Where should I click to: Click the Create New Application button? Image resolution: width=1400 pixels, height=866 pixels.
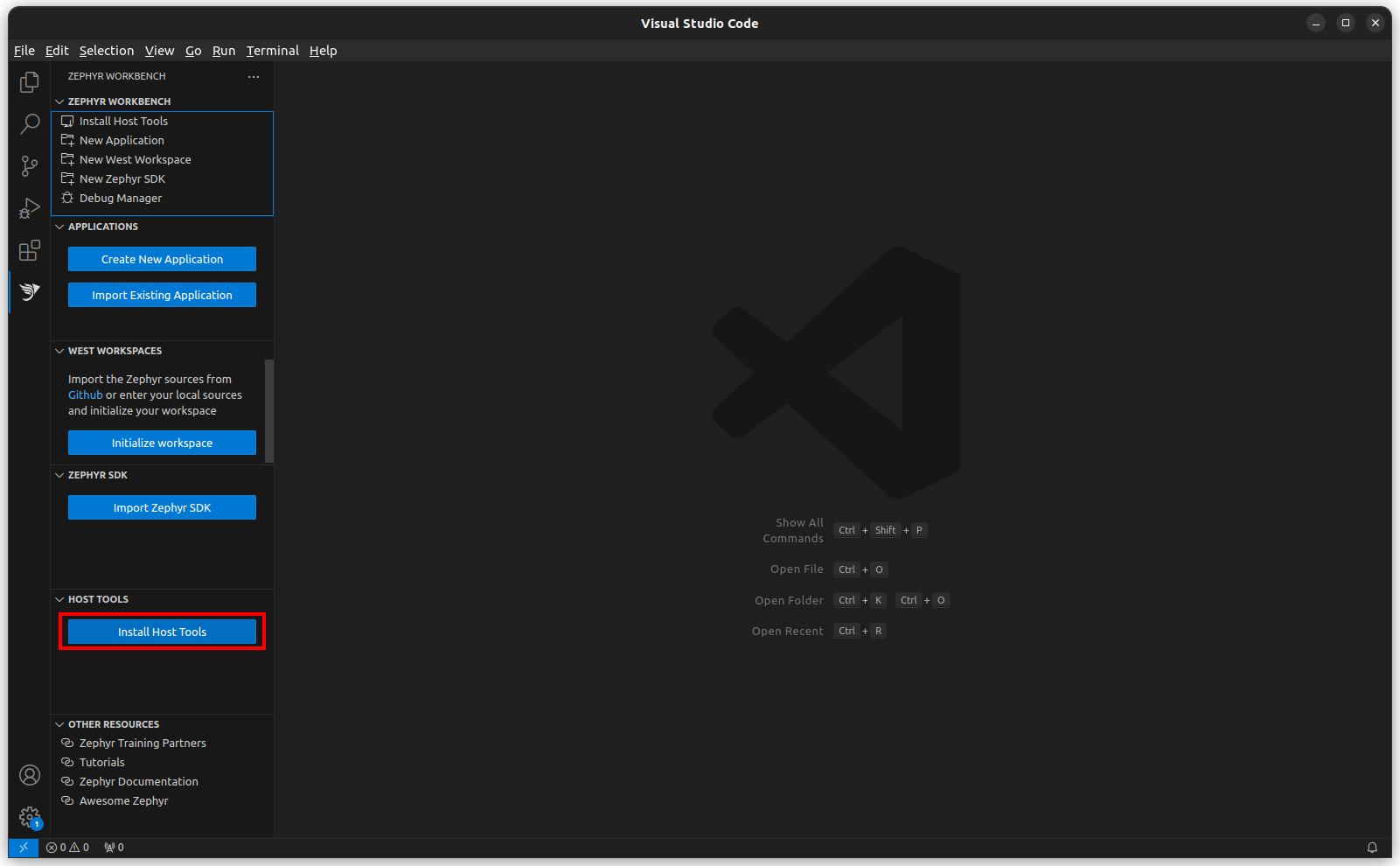pyautogui.click(x=161, y=258)
